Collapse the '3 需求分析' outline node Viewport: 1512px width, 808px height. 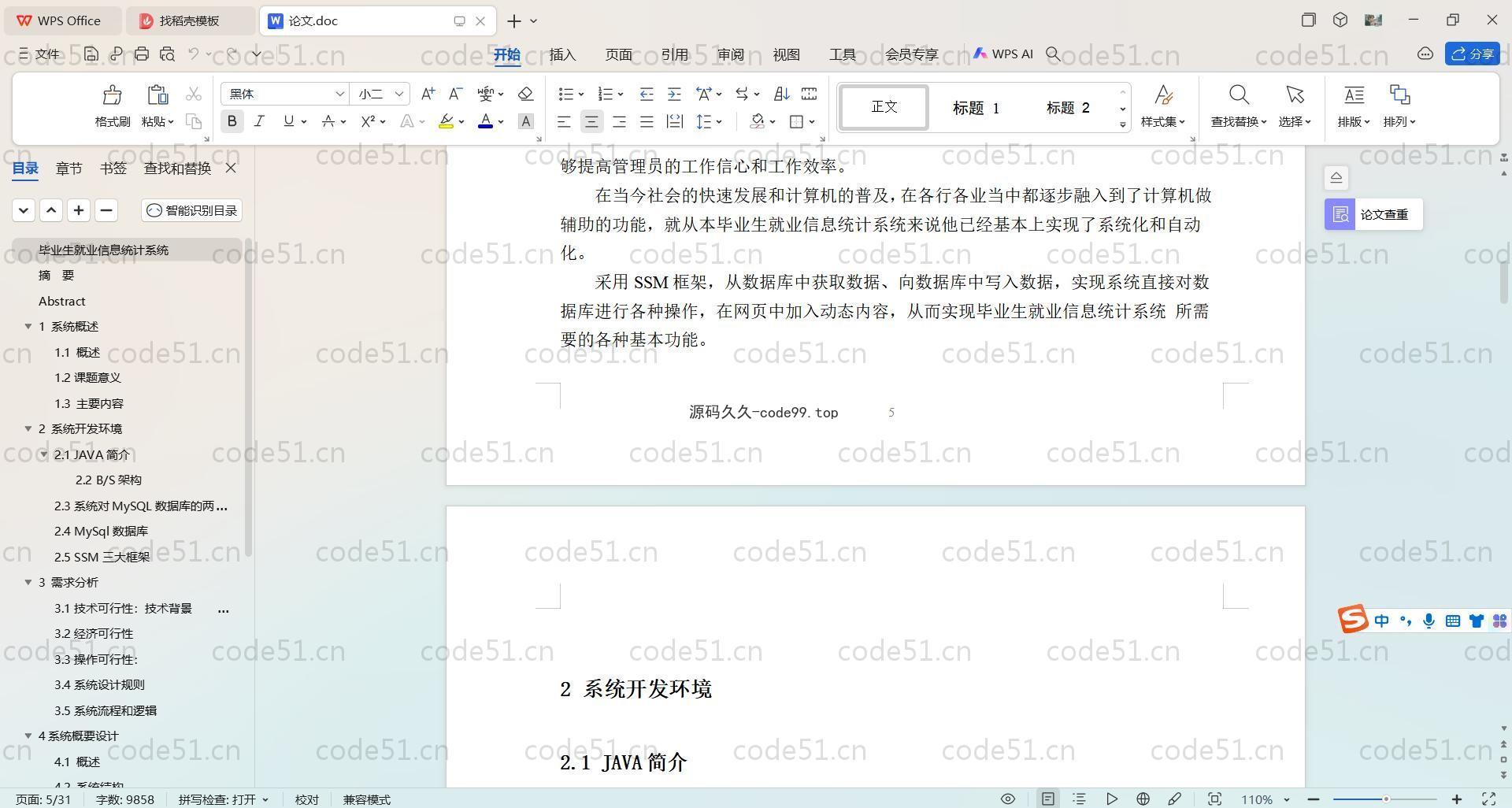pyautogui.click(x=28, y=582)
